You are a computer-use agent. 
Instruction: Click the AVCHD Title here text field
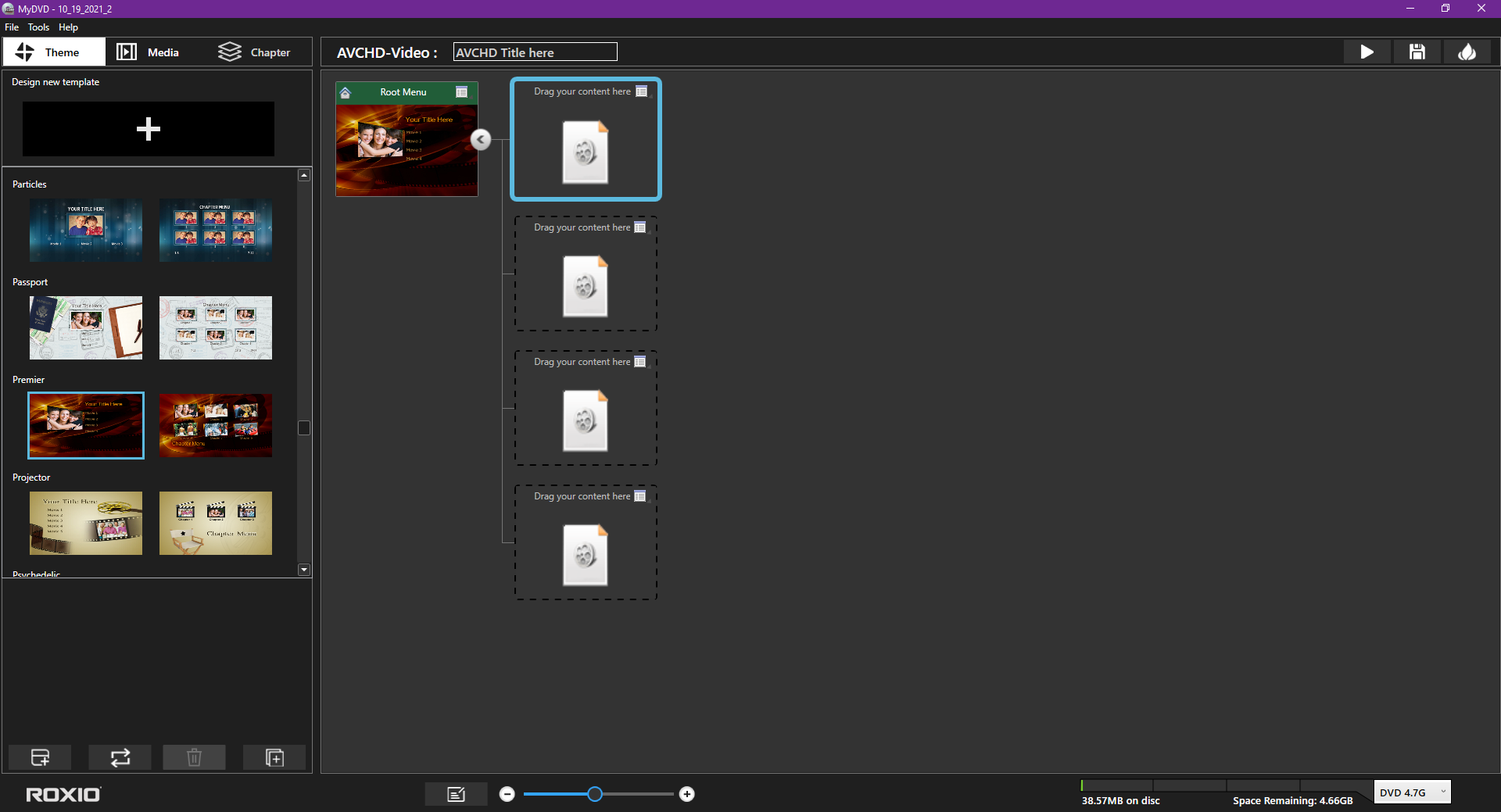coord(535,52)
